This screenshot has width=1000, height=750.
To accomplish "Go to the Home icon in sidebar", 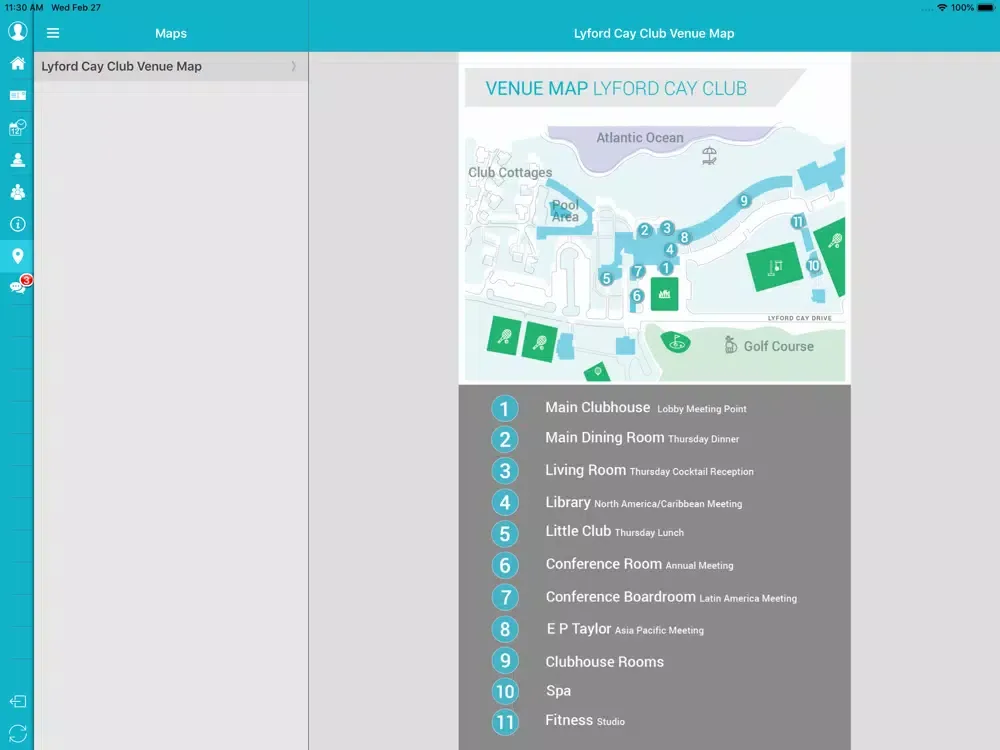I will click(x=18, y=63).
